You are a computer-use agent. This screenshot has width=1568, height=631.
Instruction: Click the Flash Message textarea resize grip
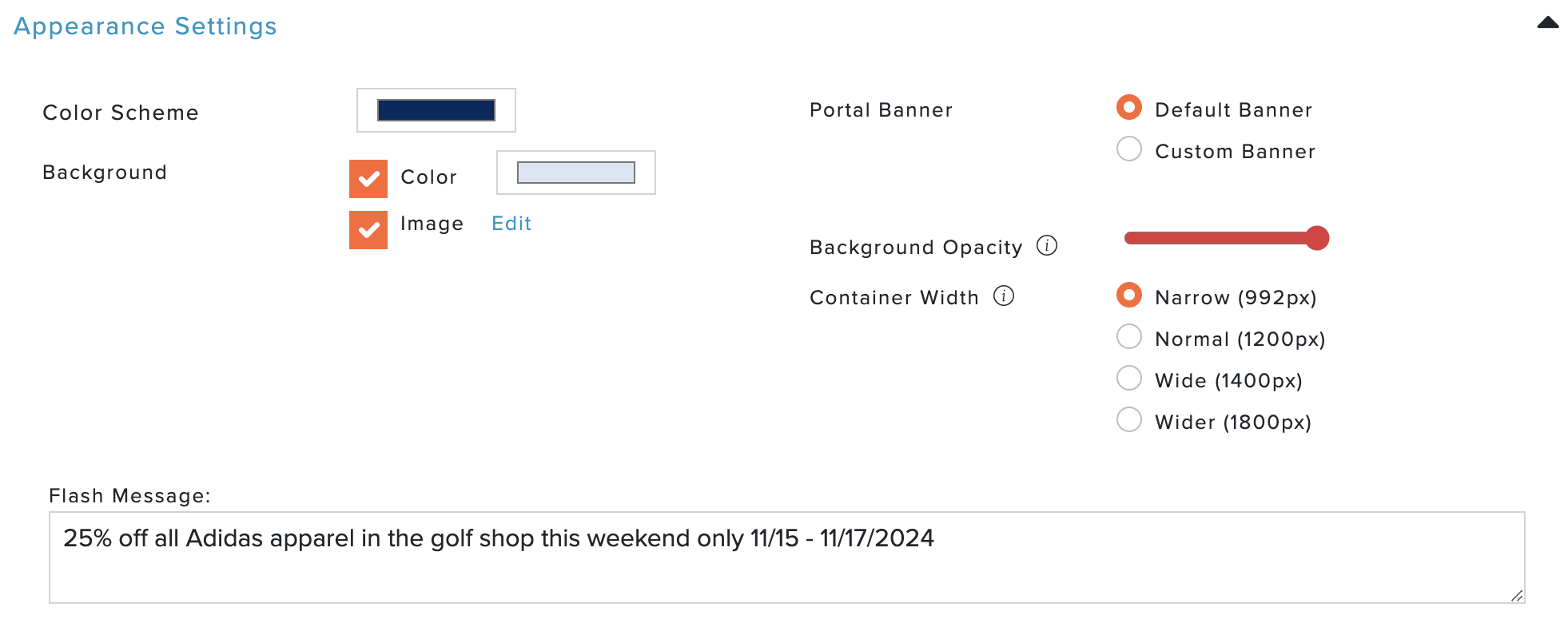(1517, 595)
